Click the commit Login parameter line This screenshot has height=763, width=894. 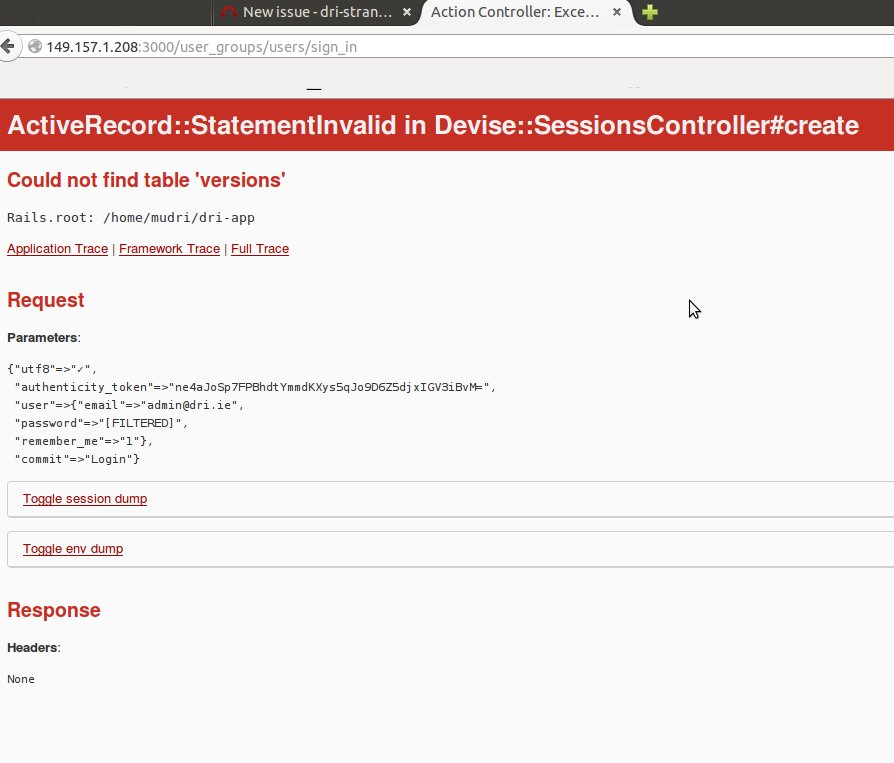tap(77, 459)
